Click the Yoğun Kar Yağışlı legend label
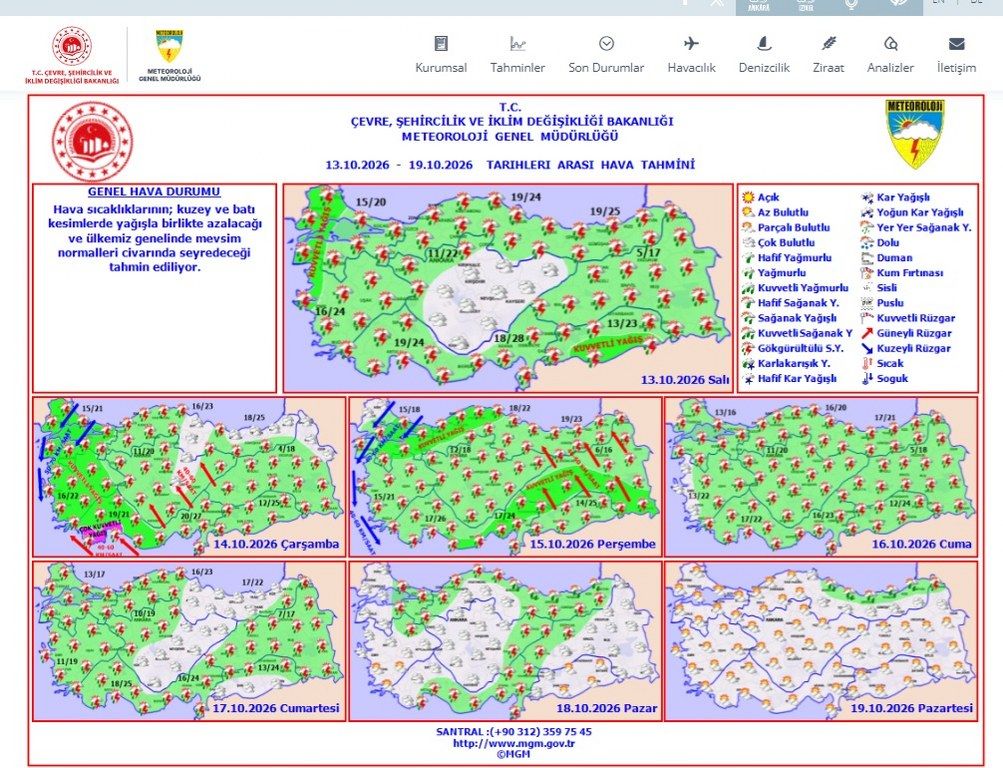 pyautogui.click(x=920, y=212)
